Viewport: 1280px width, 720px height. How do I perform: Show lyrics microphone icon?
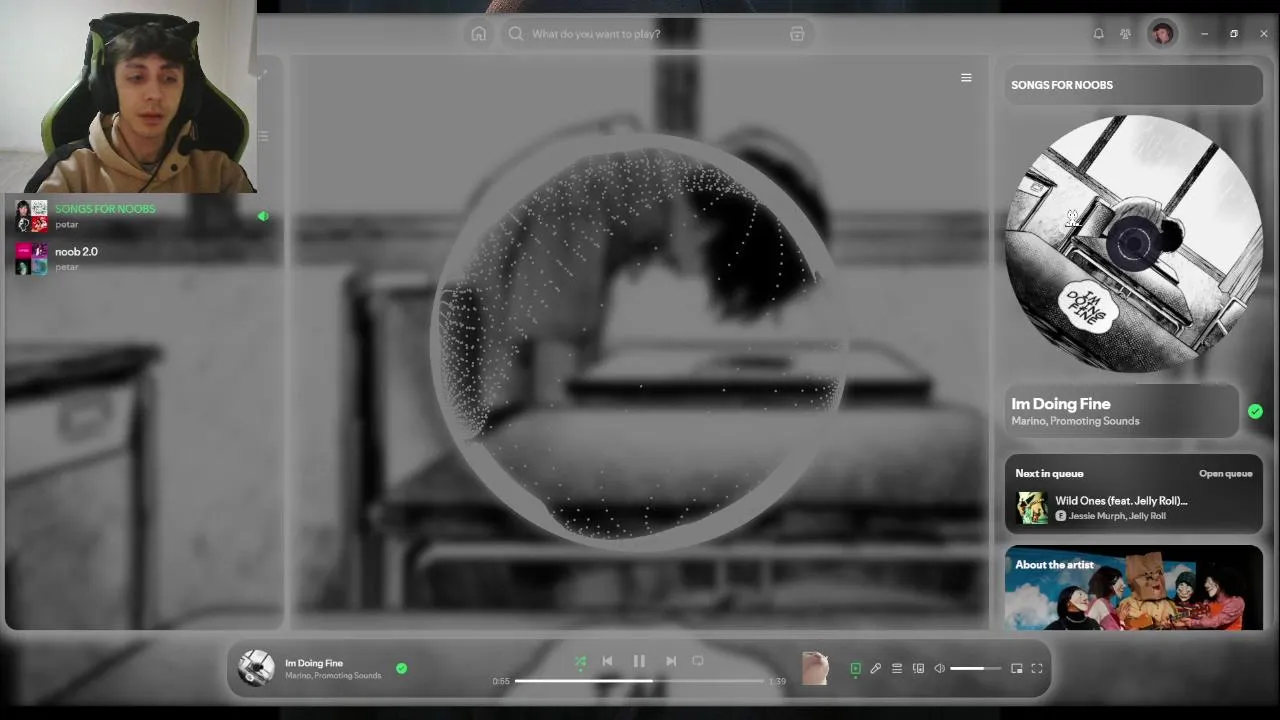pyautogui.click(x=876, y=669)
